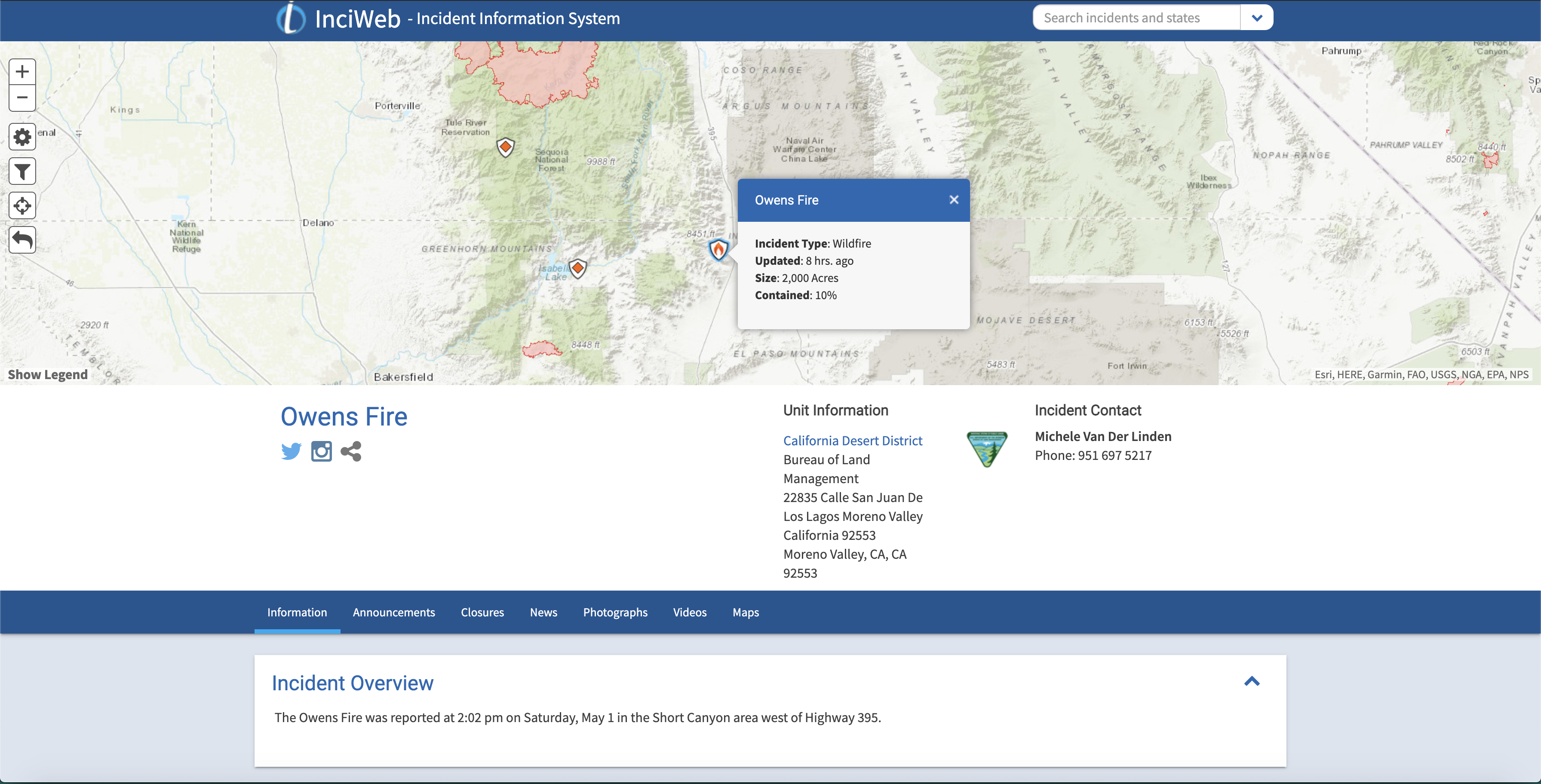The height and width of the screenshot is (784, 1541).
Task: Open the Instagram icon under Owens Fire
Action: coord(321,451)
